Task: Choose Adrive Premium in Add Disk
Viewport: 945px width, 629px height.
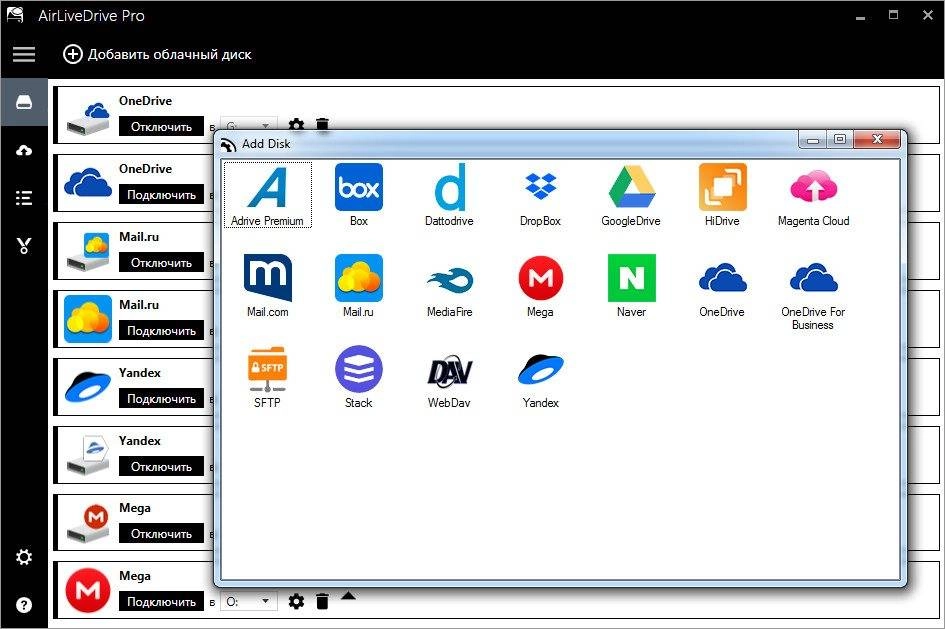Action: 267,195
